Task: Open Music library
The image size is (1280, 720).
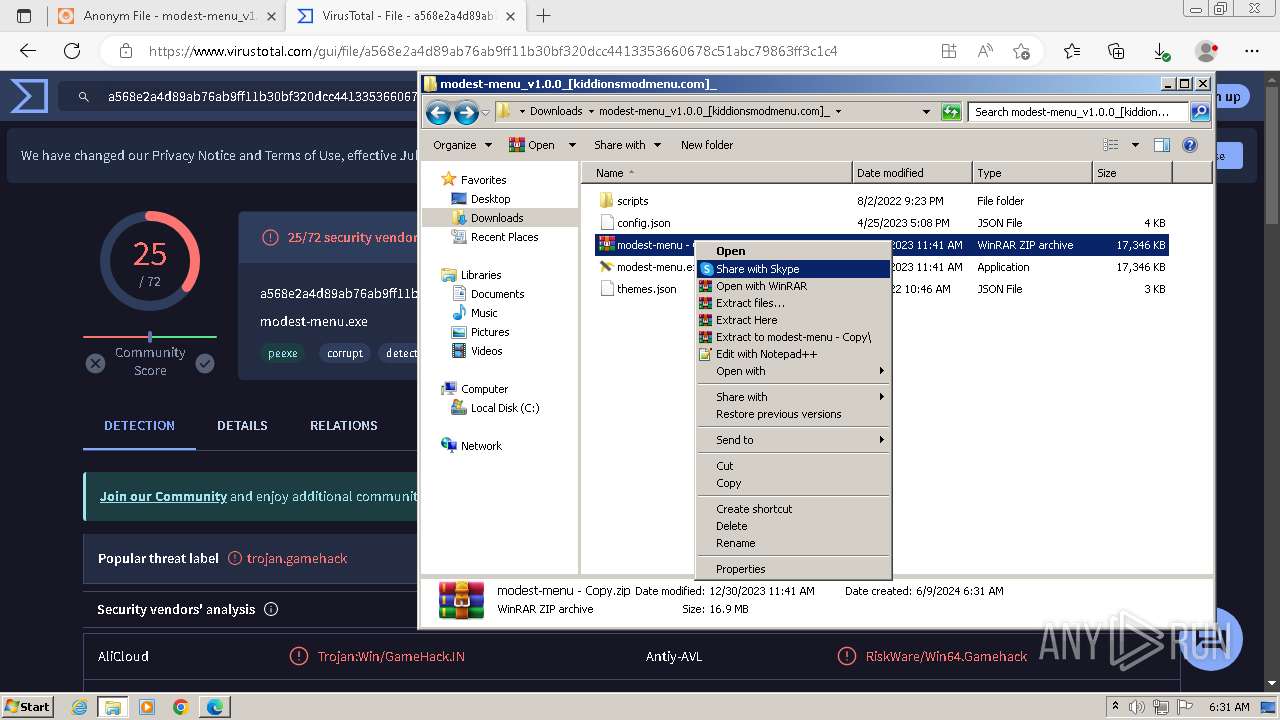Action: [475, 313]
